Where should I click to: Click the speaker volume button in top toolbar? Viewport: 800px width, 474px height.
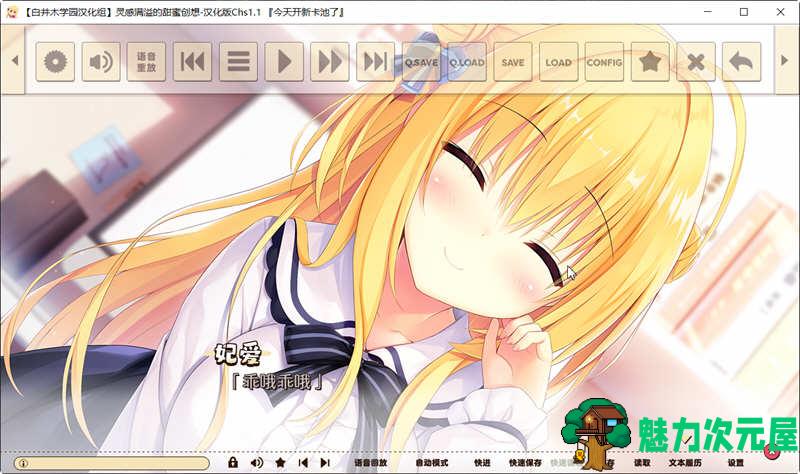tap(101, 62)
